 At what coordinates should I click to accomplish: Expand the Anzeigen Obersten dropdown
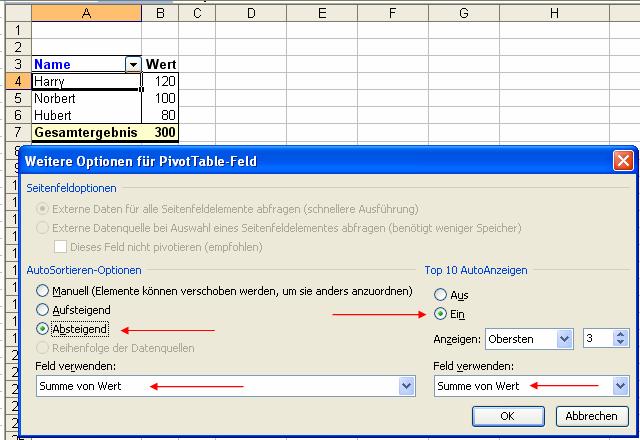click(x=565, y=340)
